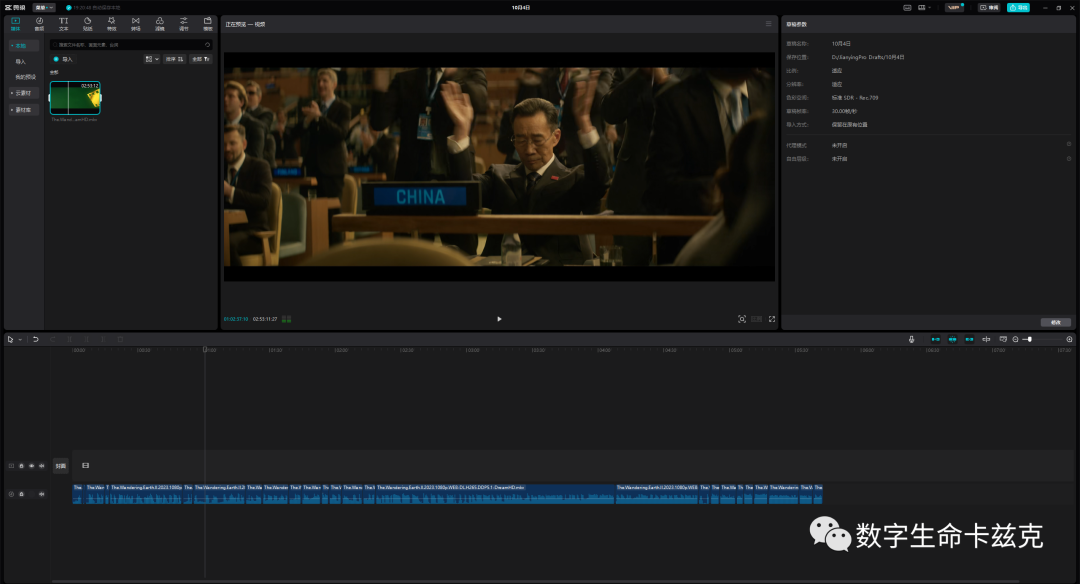Select the 调节 (Adjustment) icon
This screenshot has height=584, width=1080.
tap(184, 24)
